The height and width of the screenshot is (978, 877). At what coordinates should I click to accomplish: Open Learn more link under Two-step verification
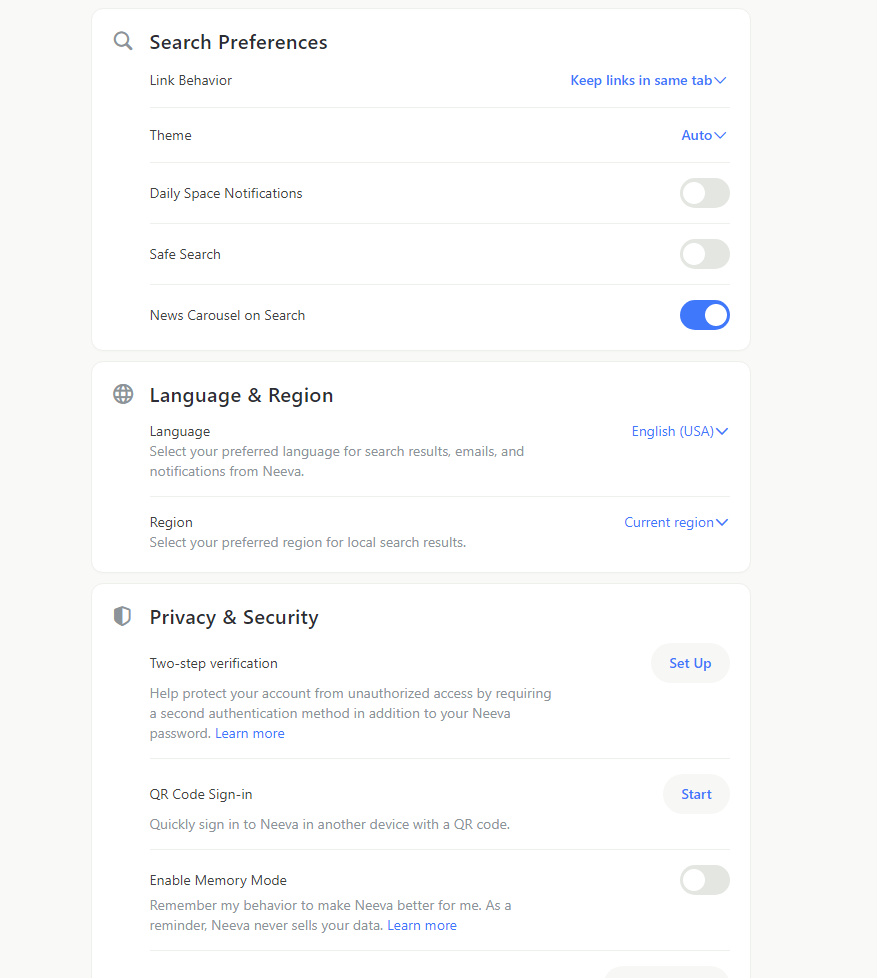pos(250,734)
